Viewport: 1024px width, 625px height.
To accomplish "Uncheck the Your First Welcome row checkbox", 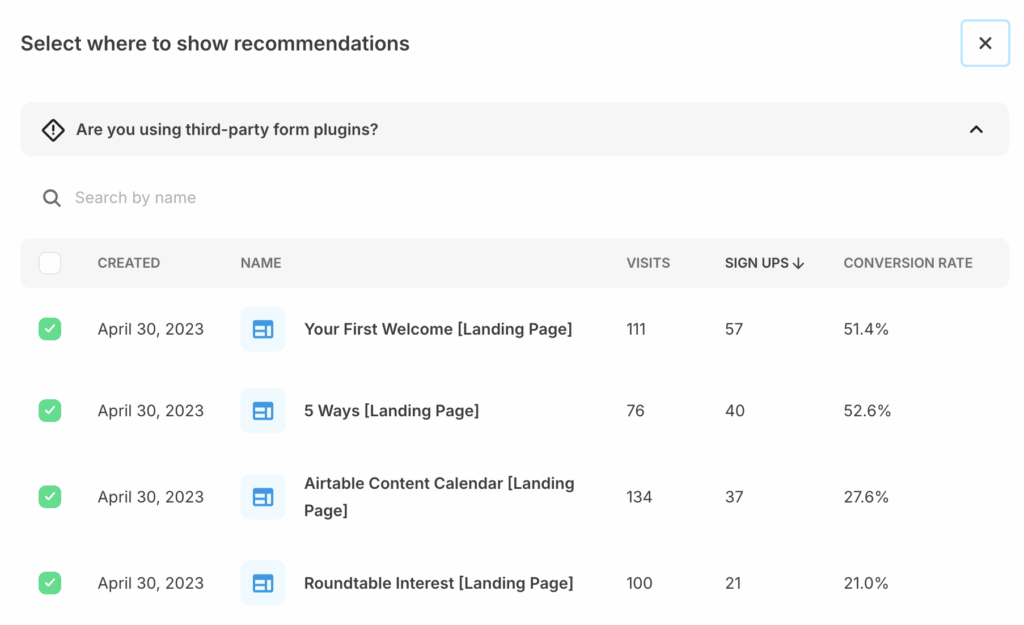I will pos(50,329).
